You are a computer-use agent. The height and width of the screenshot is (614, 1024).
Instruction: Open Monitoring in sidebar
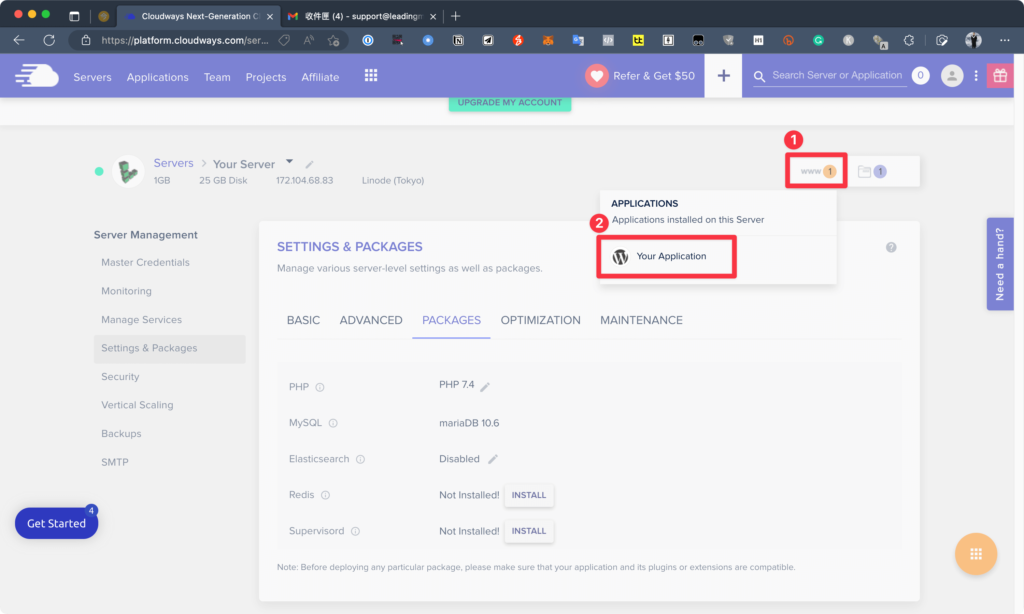(x=126, y=291)
